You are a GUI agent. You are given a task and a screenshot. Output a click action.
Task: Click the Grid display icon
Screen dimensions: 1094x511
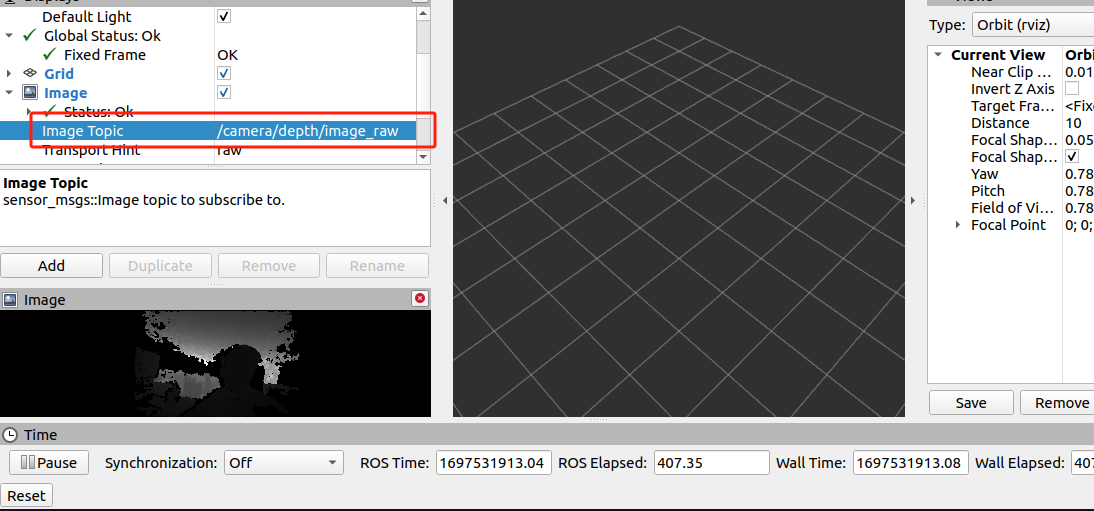[x=29, y=73]
